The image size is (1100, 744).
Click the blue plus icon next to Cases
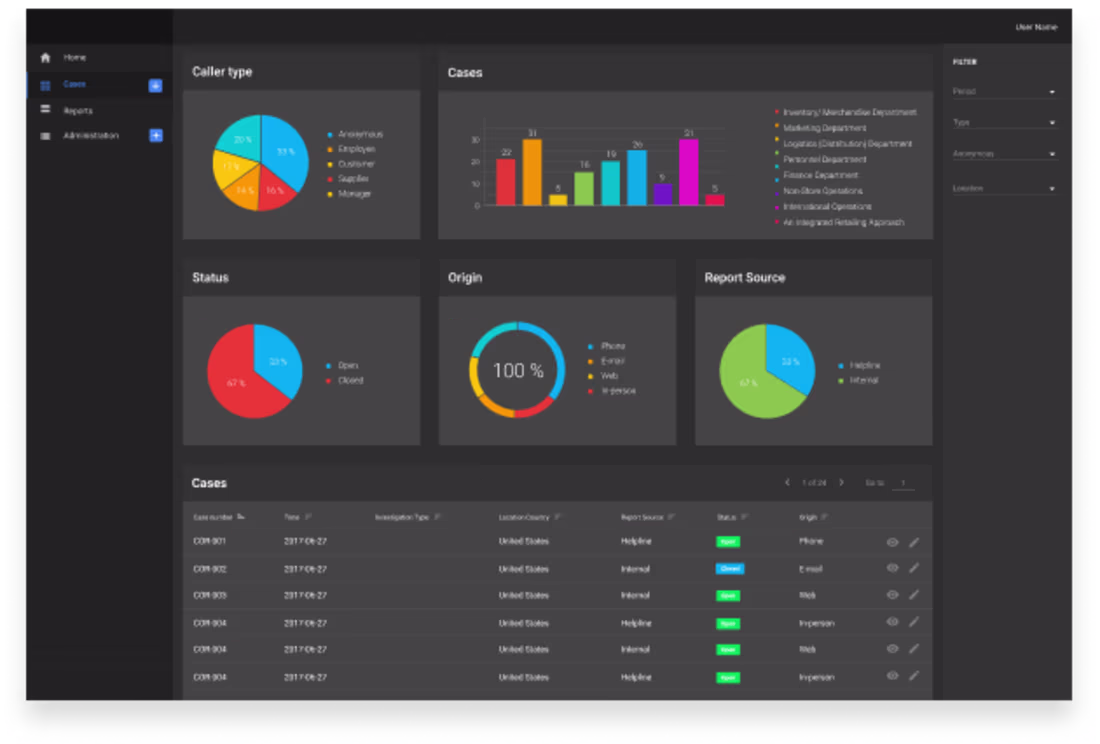click(x=155, y=86)
